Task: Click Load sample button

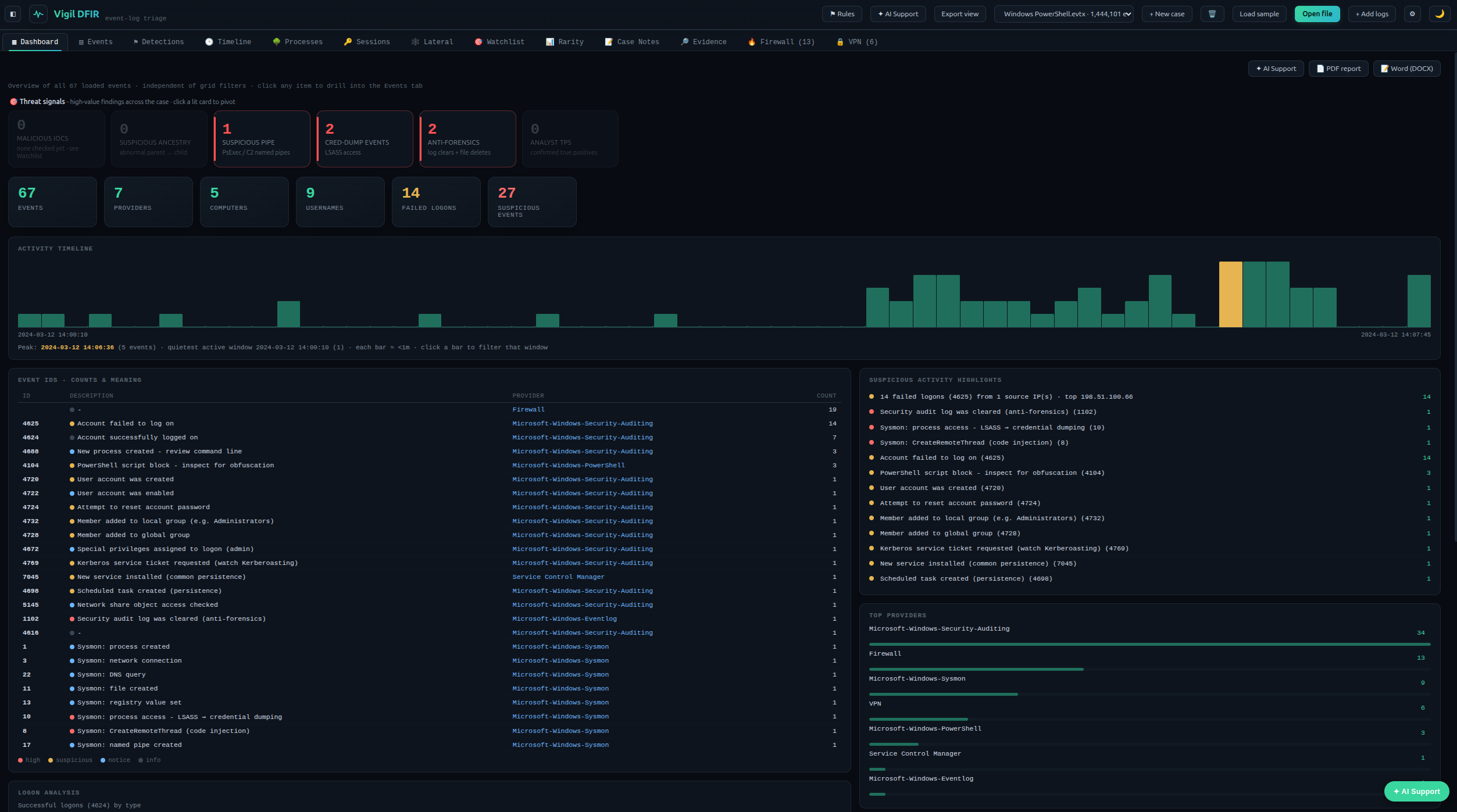Action: coord(1259,14)
